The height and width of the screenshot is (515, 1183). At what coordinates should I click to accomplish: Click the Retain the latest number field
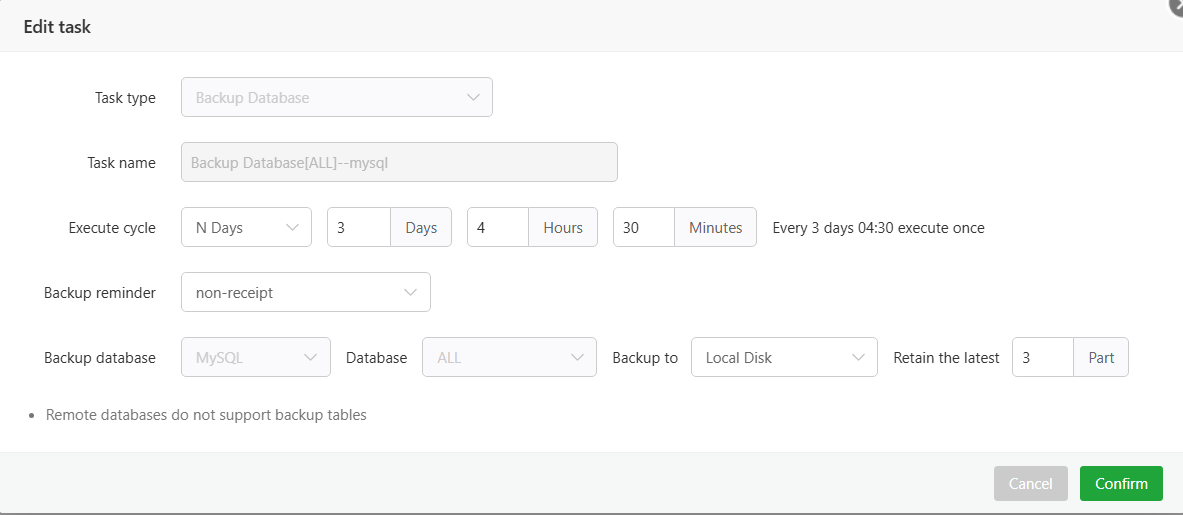(x=1042, y=357)
